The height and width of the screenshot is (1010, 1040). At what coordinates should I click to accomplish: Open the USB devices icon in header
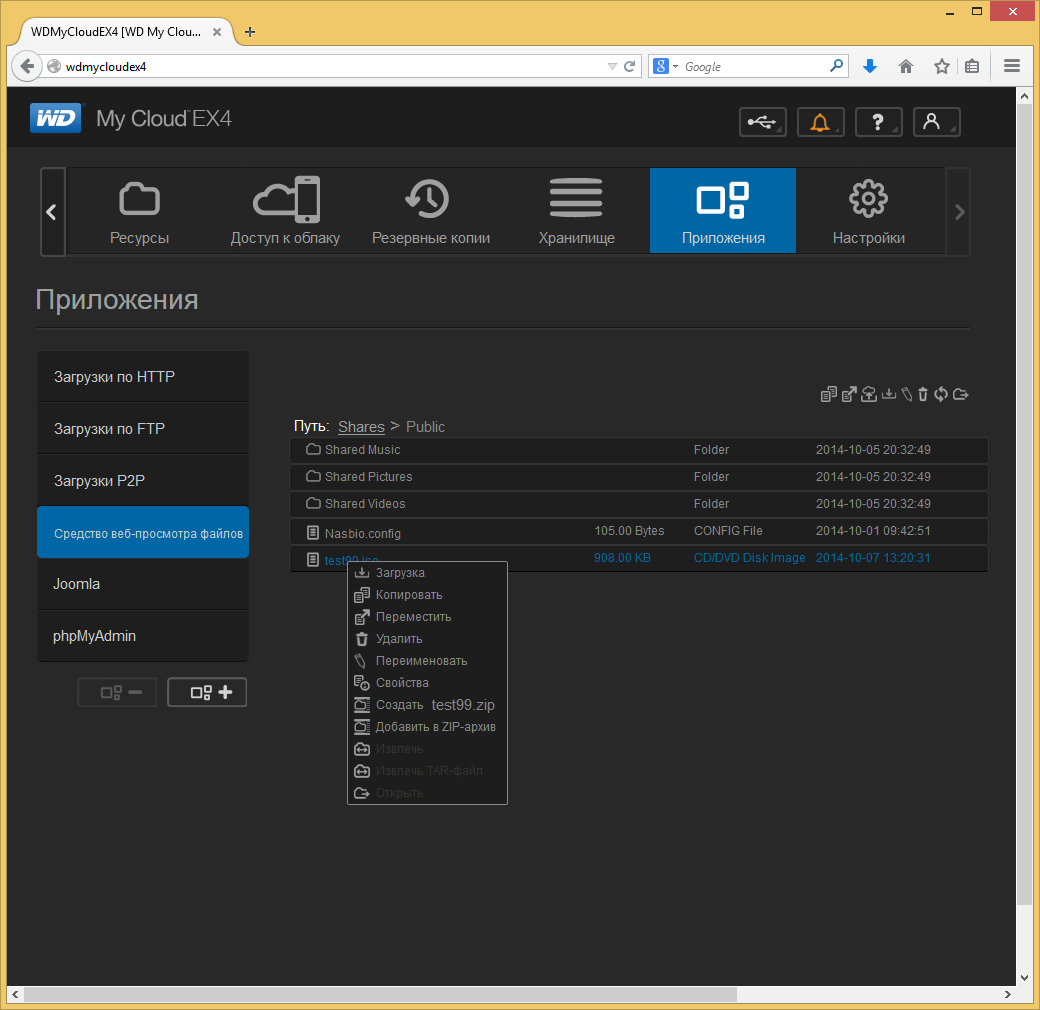point(763,122)
